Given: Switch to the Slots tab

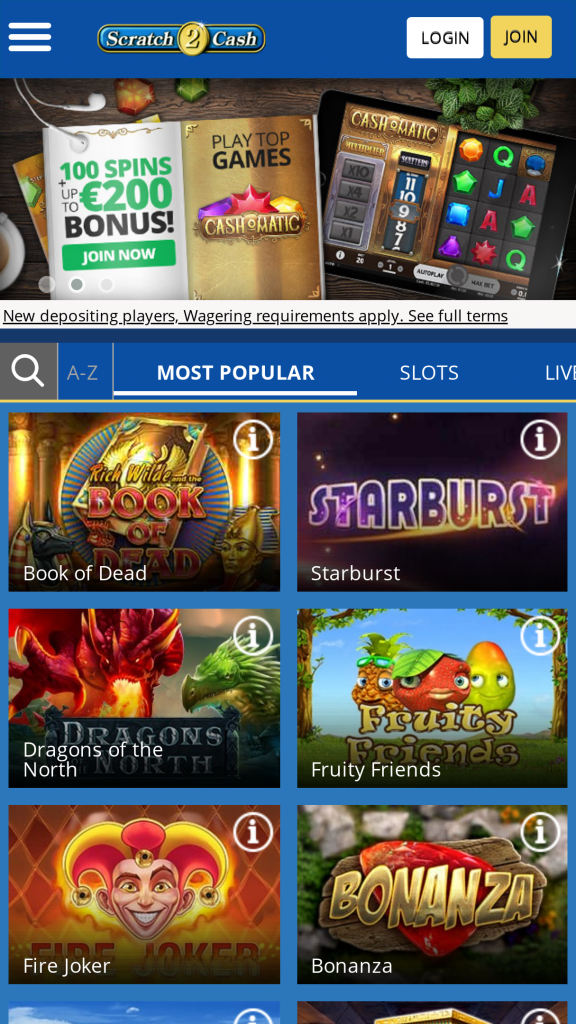Looking at the screenshot, I should coord(429,372).
